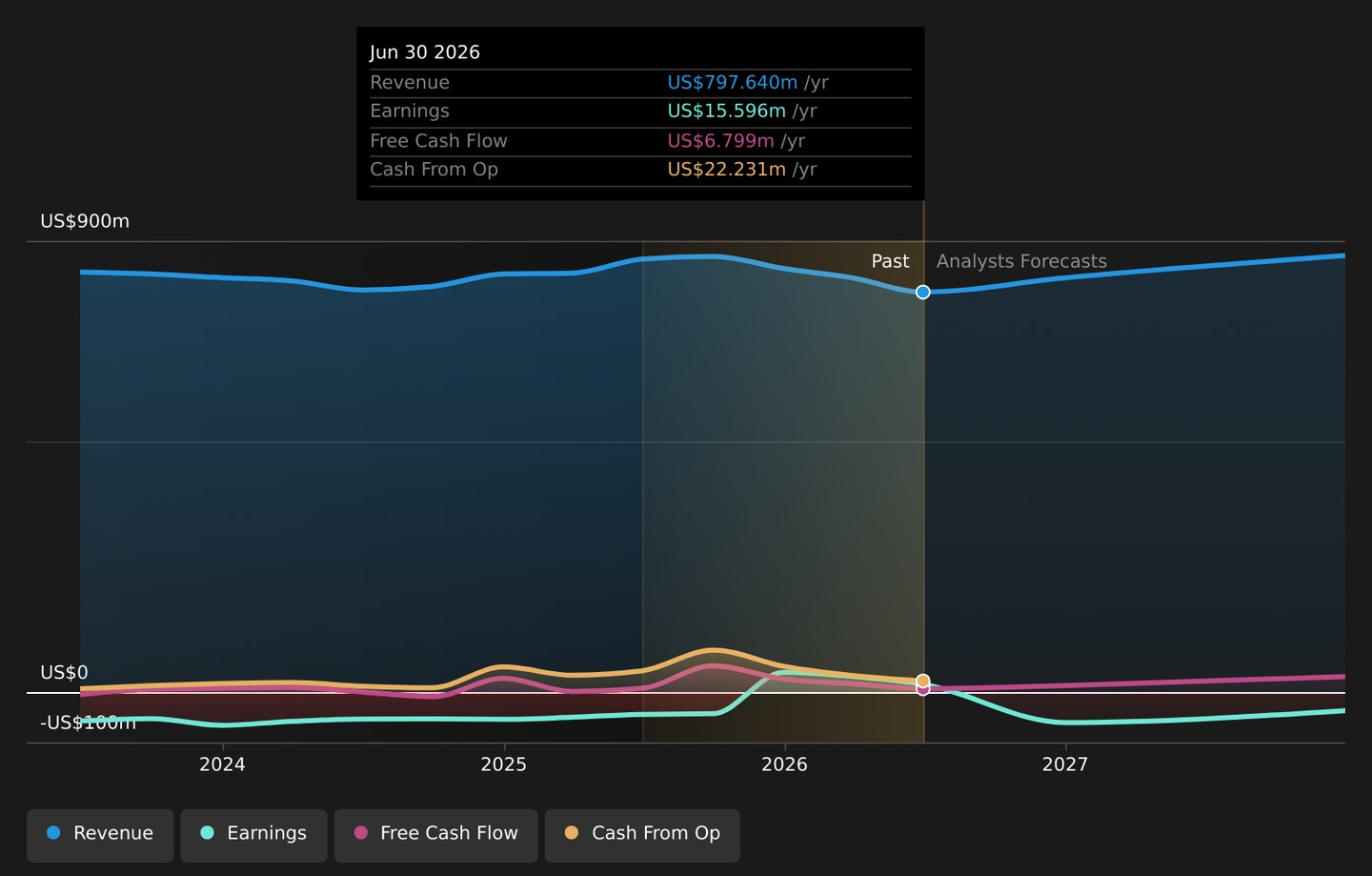This screenshot has width=1372, height=876.
Task: Click the Past region label
Action: [x=890, y=261]
